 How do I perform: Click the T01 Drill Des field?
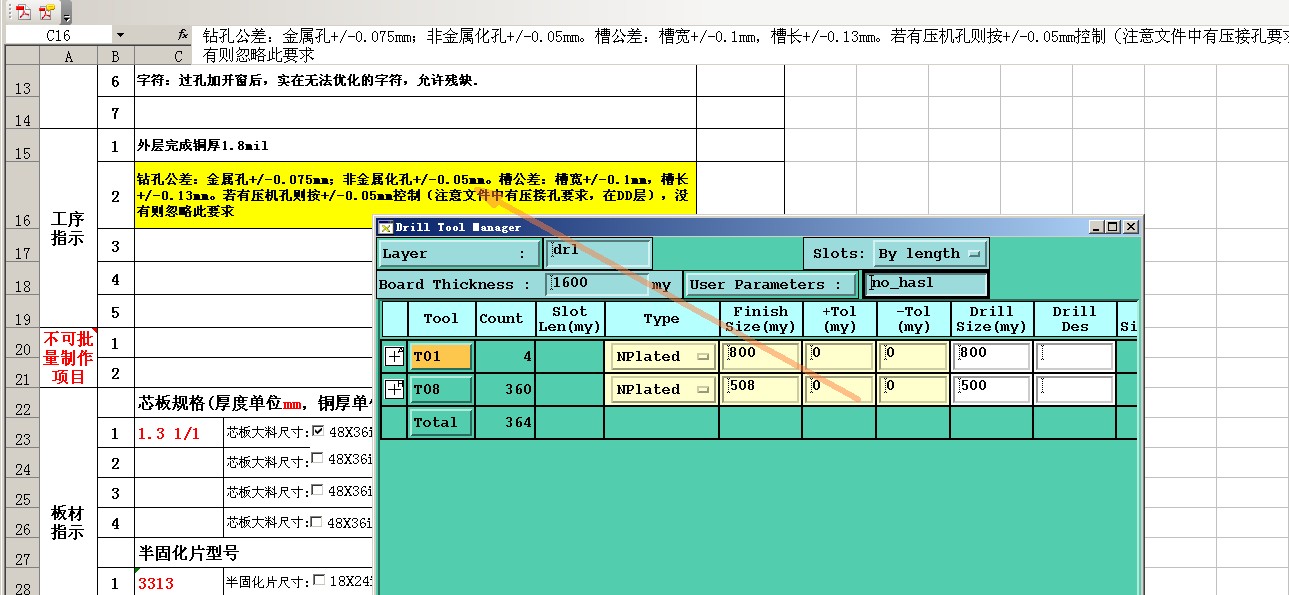point(1075,356)
